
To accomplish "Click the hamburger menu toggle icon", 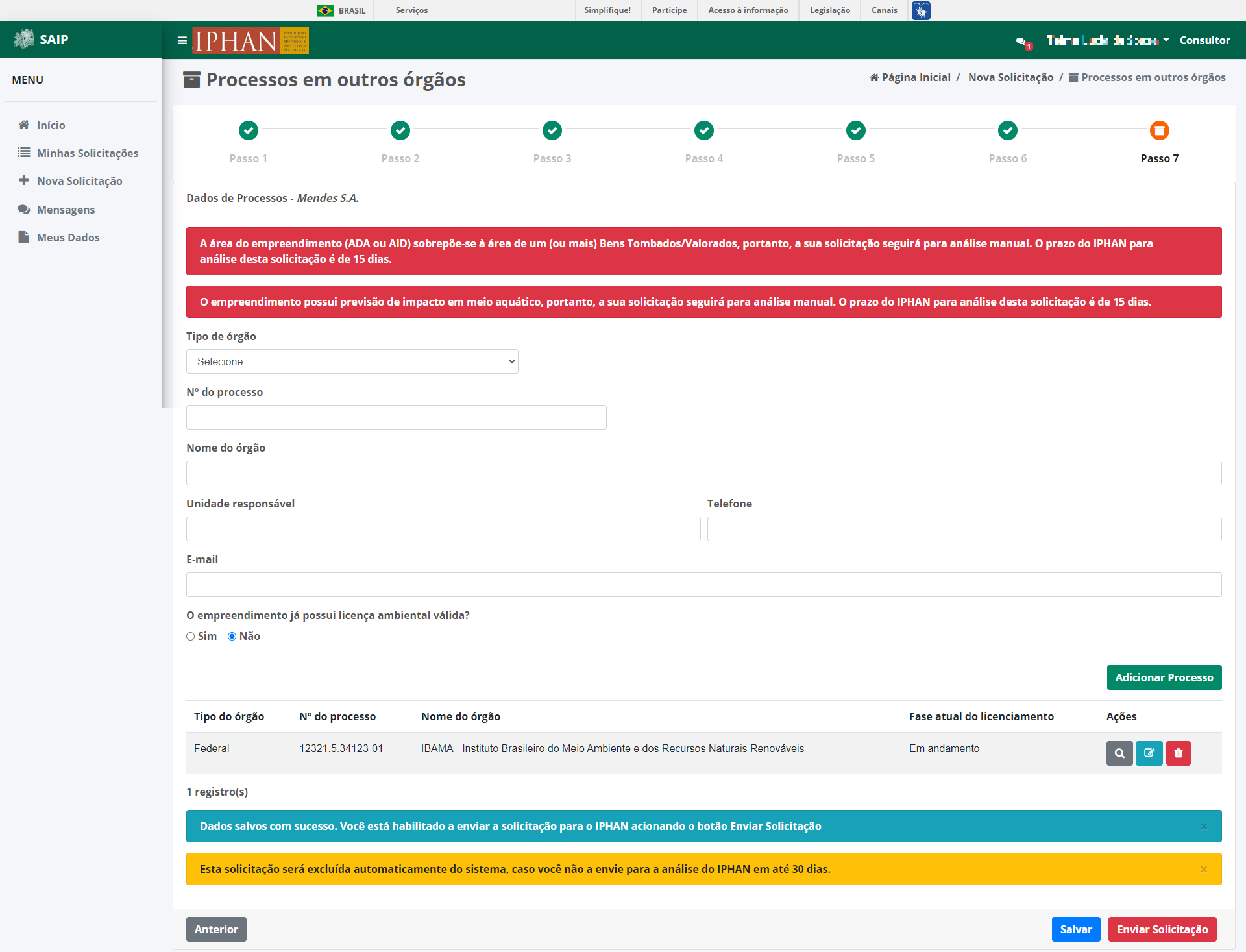I will coord(182,40).
